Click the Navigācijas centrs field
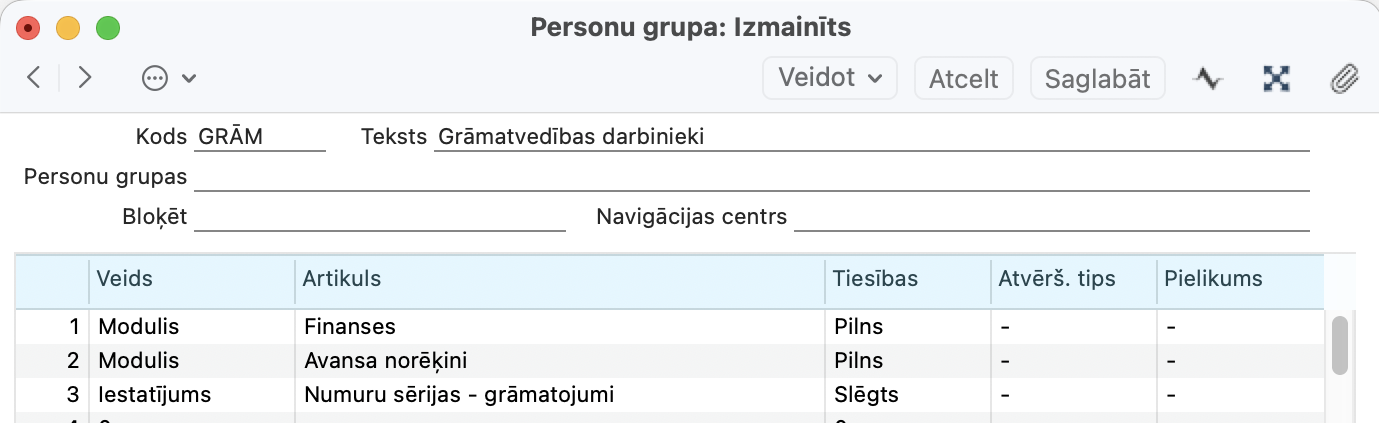1379x423 pixels. coord(1051,217)
